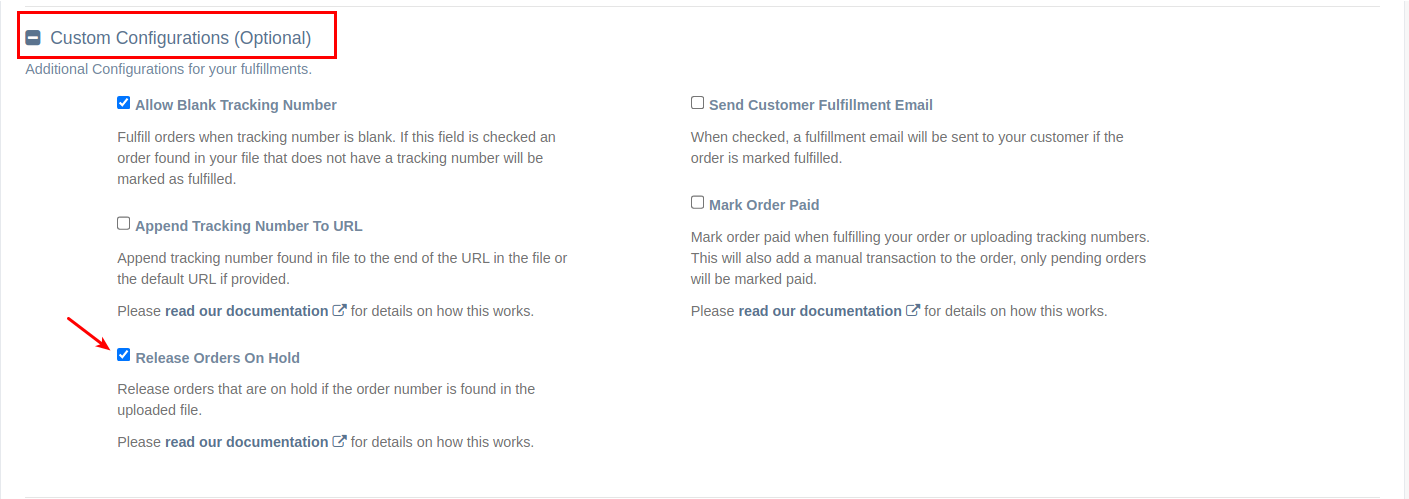The height and width of the screenshot is (499, 1409).
Task: Uncheck the Release Orders On Hold checkbox
Action: coord(124,354)
